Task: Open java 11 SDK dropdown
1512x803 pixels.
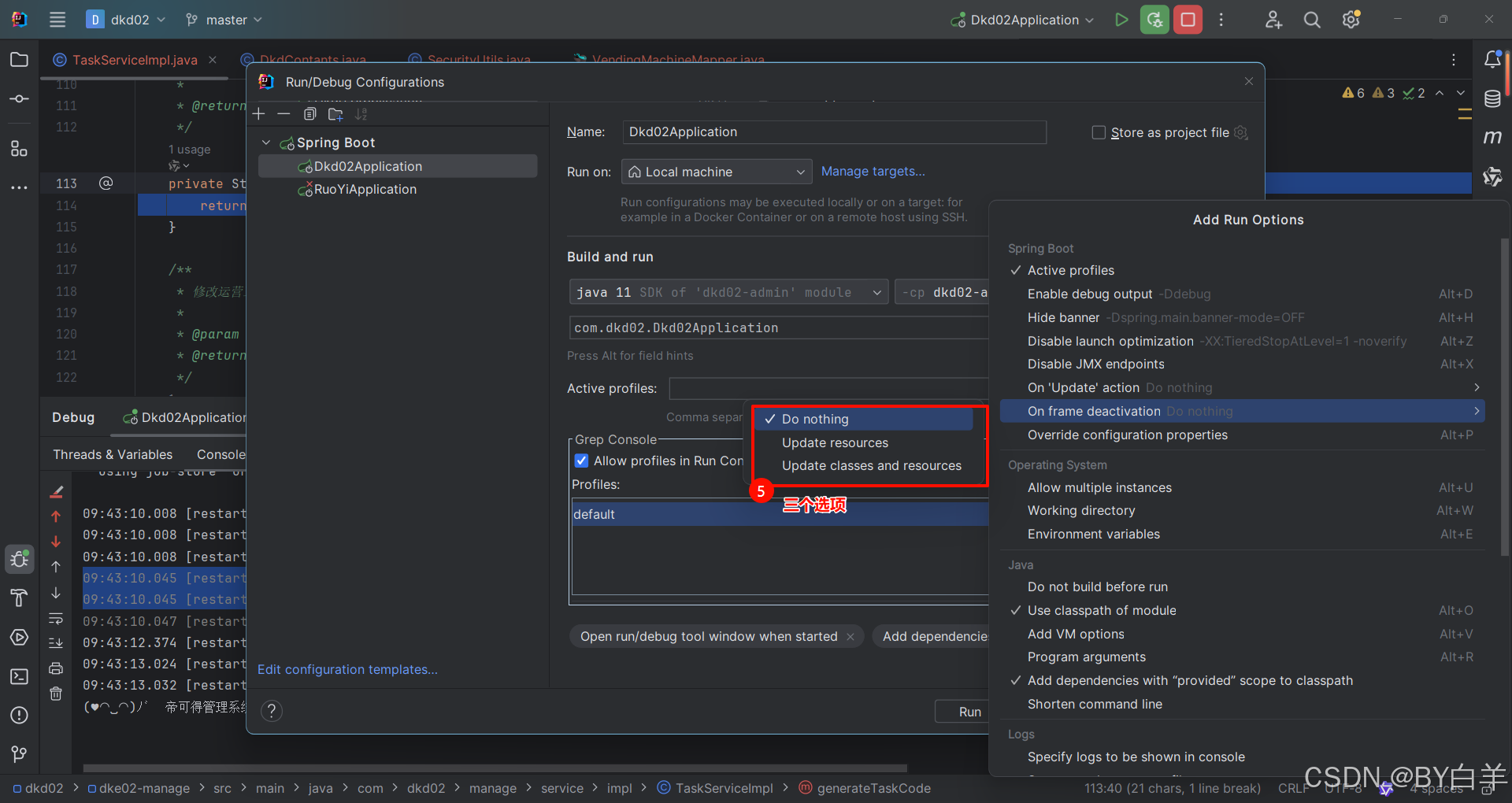Action: (728, 292)
